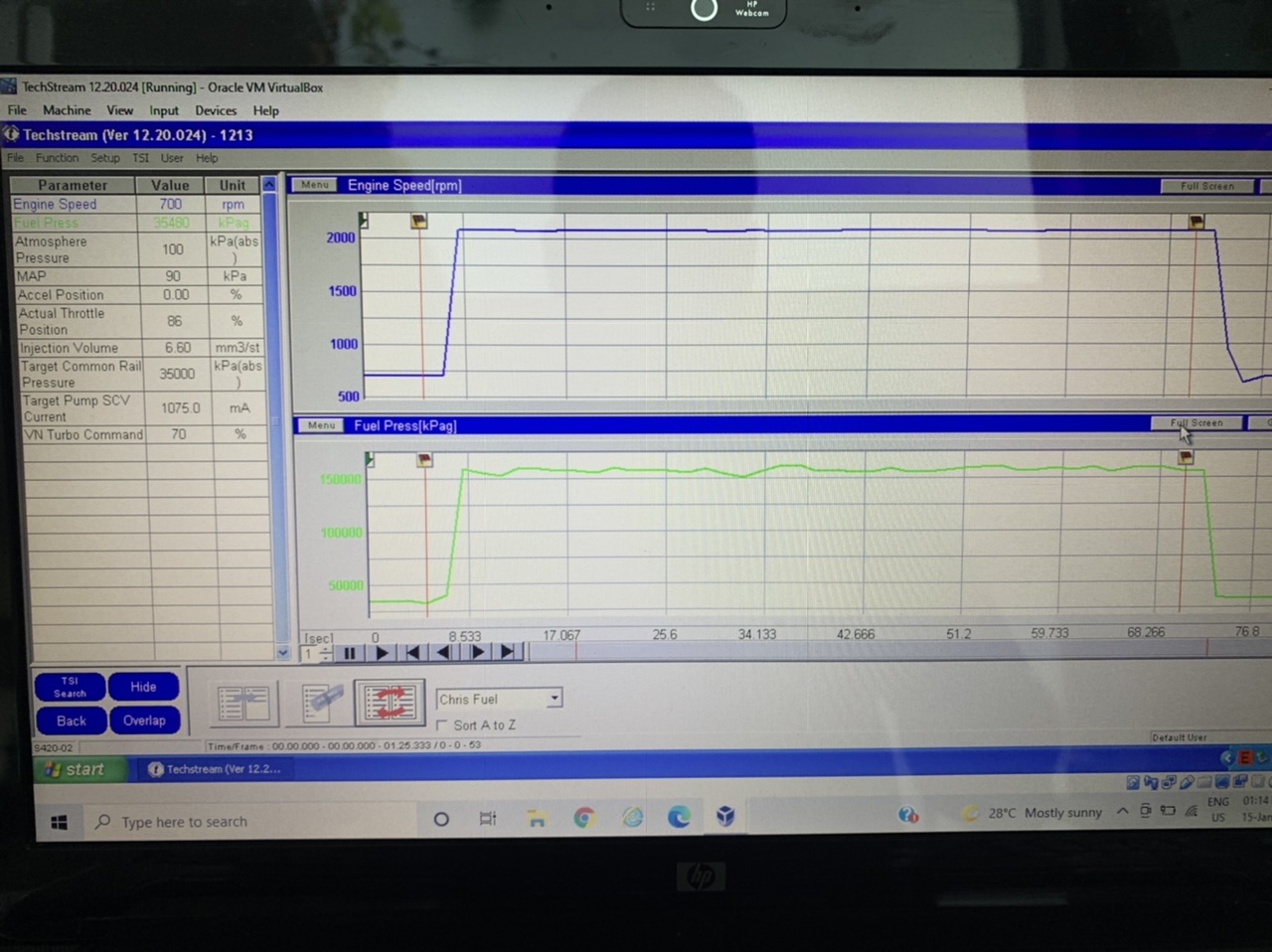This screenshot has height=952, width=1272.
Task: Click the green origin flag on Engine Speed graph
Action: pyautogui.click(x=364, y=220)
